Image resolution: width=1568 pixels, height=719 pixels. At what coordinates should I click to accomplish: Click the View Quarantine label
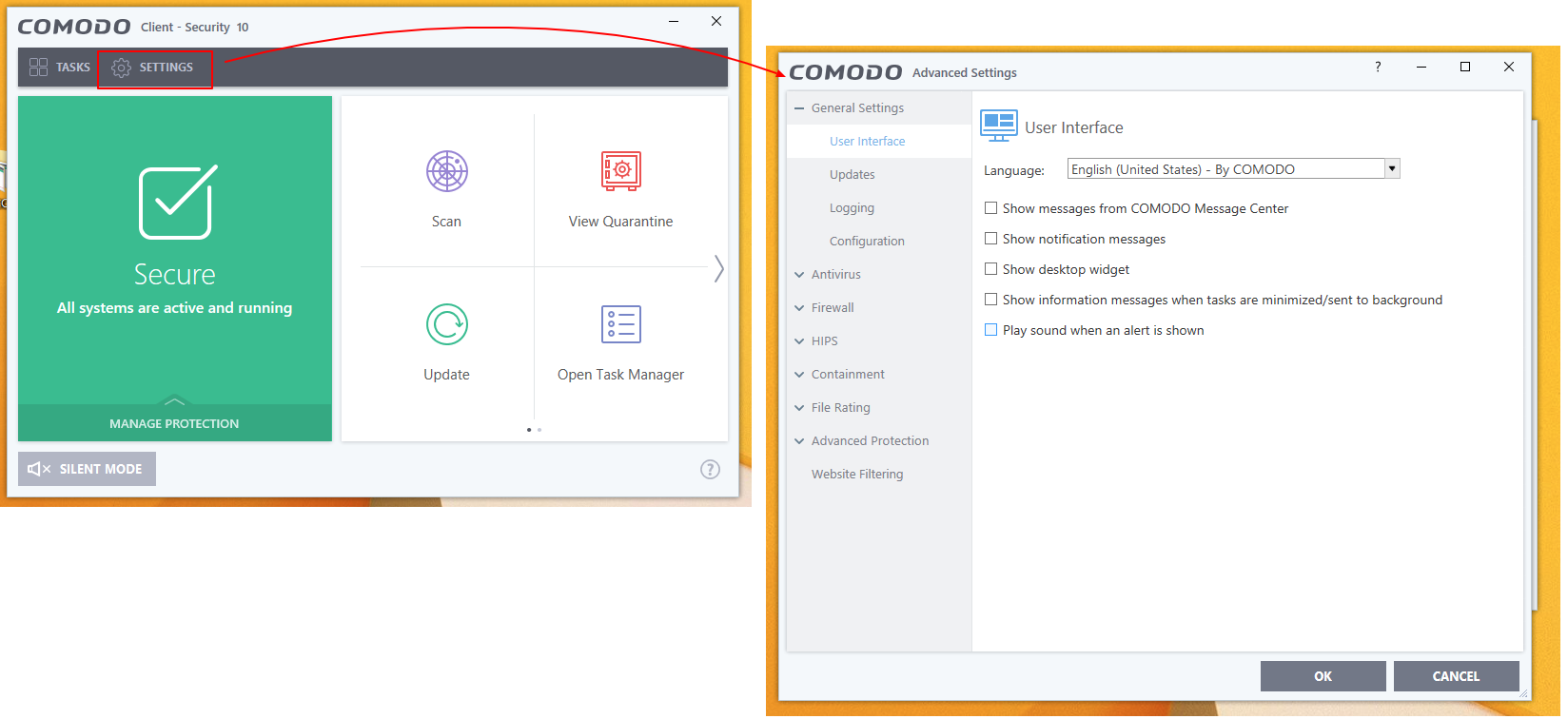(x=620, y=222)
